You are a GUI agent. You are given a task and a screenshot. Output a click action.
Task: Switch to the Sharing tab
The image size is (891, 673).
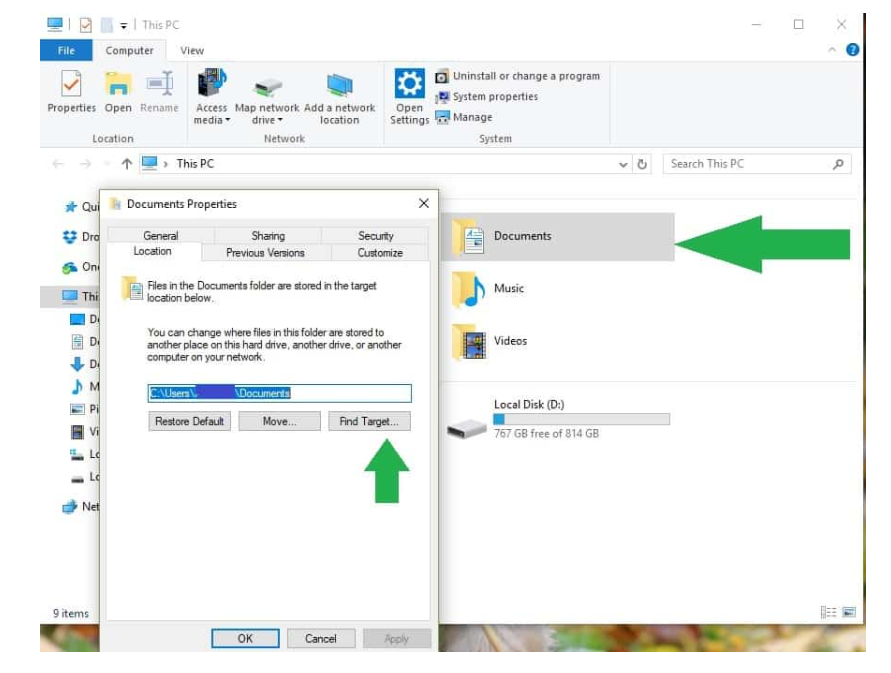tap(266, 235)
